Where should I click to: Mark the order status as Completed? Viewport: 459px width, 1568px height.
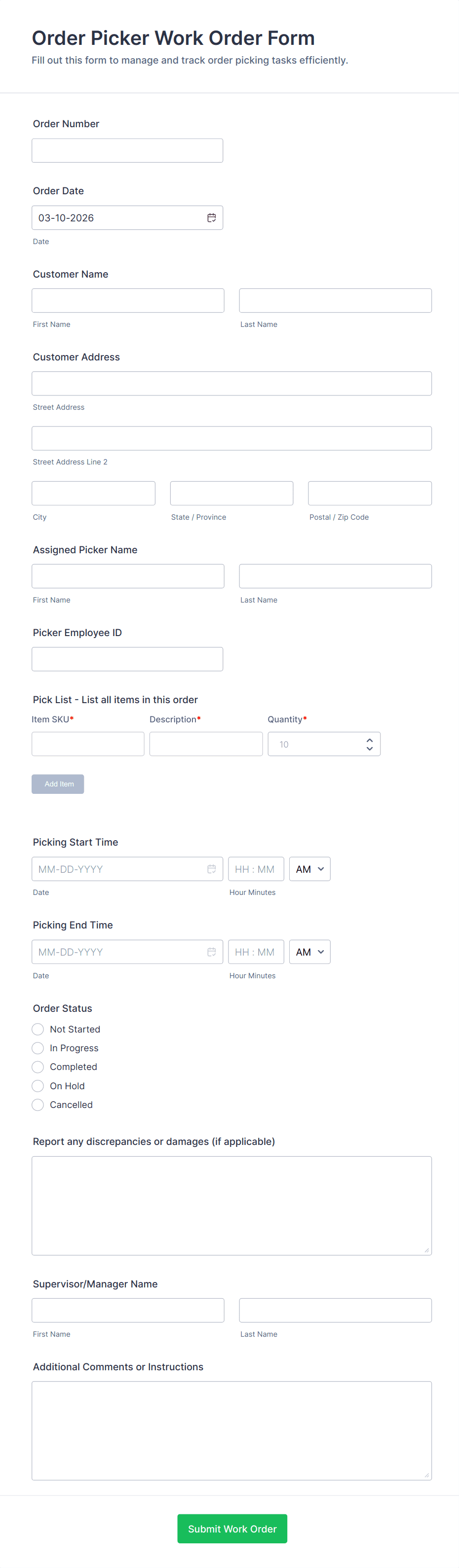click(38, 1067)
